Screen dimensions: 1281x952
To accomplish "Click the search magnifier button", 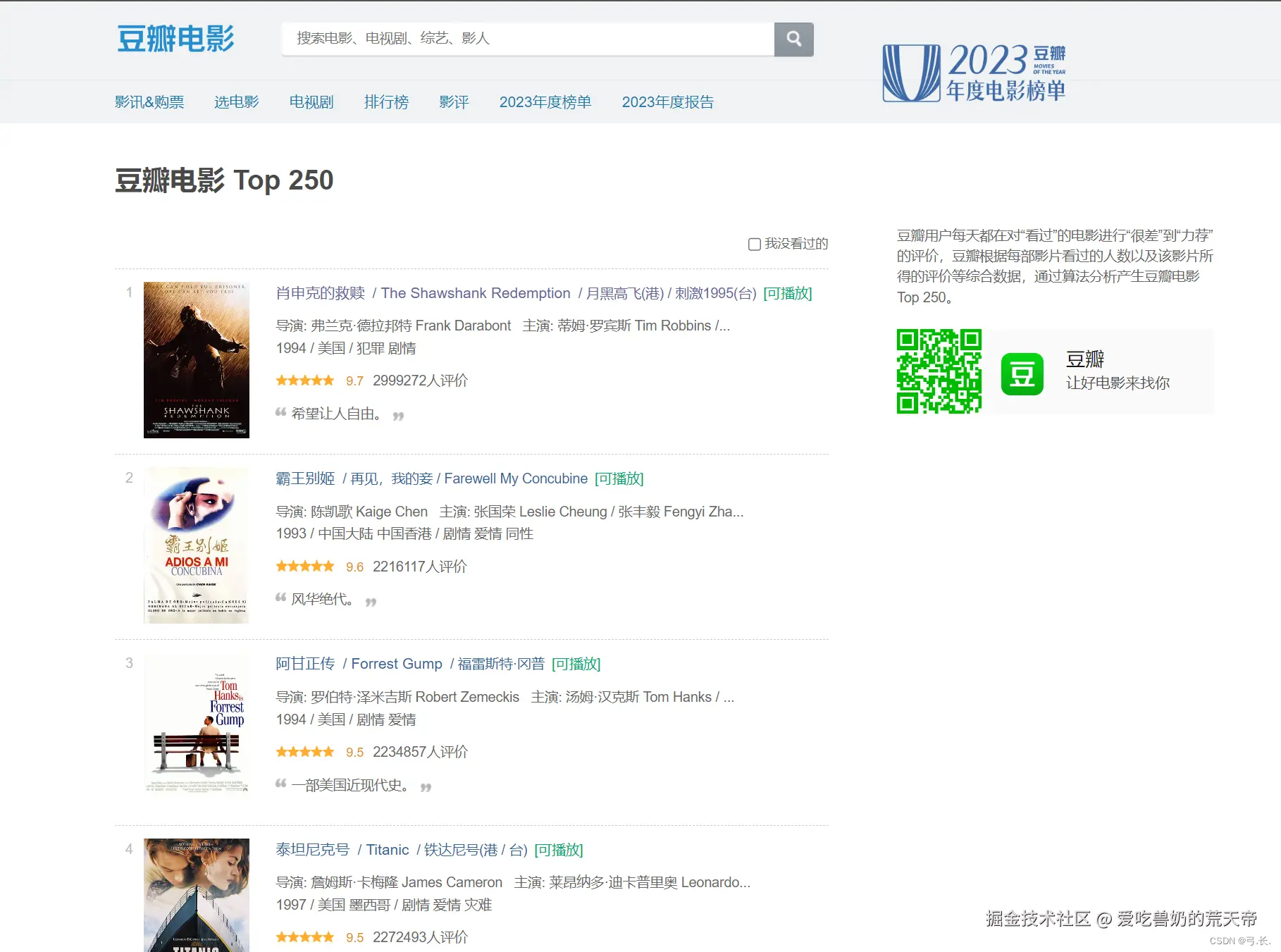I will point(793,39).
